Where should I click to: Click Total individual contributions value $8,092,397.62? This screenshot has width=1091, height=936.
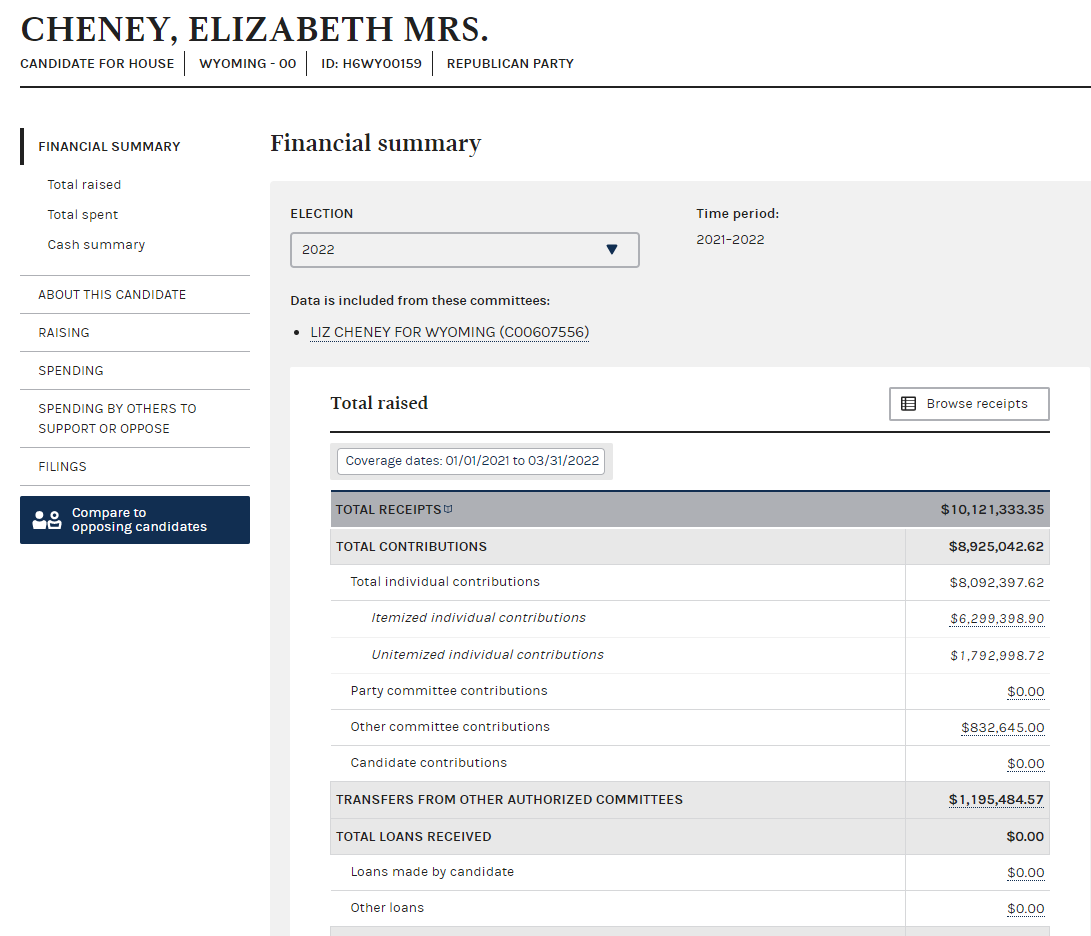997,582
